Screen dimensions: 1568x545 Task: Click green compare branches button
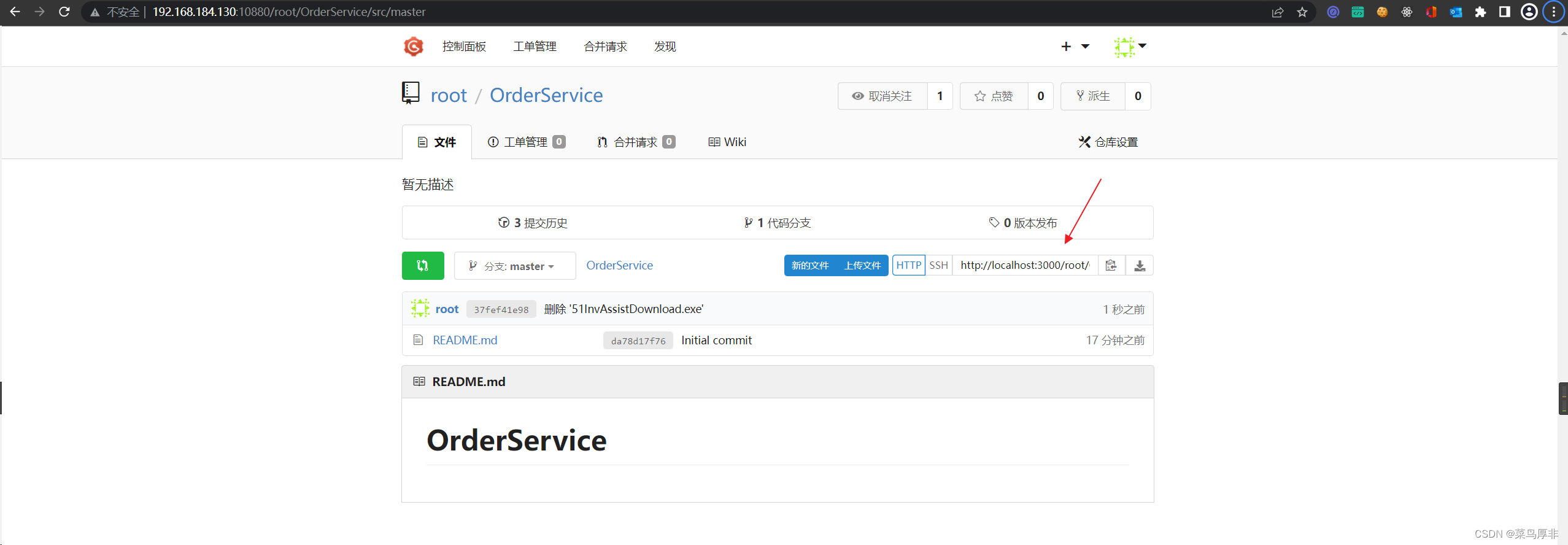423,266
